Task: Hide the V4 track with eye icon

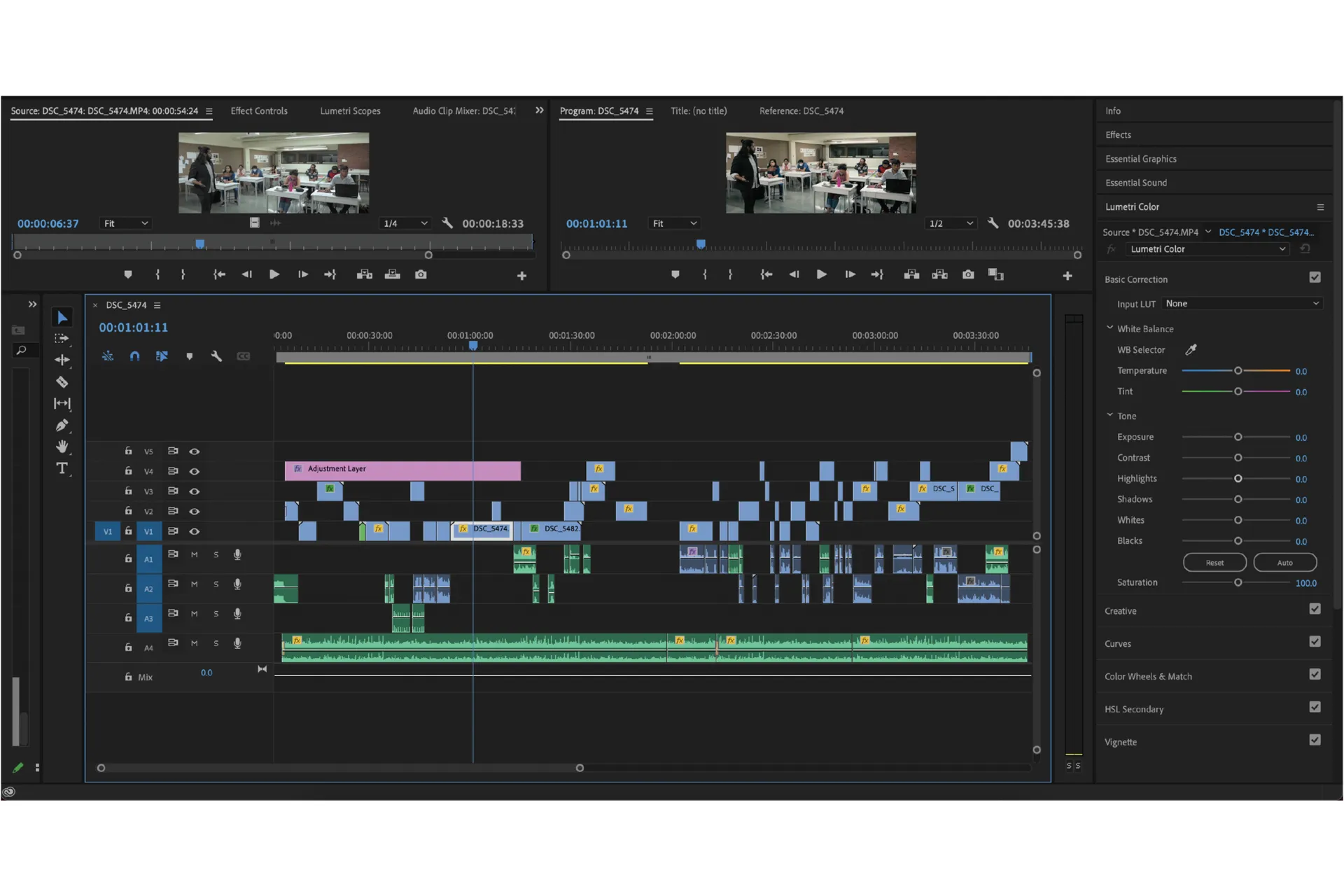Action: click(x=195, y=471)
